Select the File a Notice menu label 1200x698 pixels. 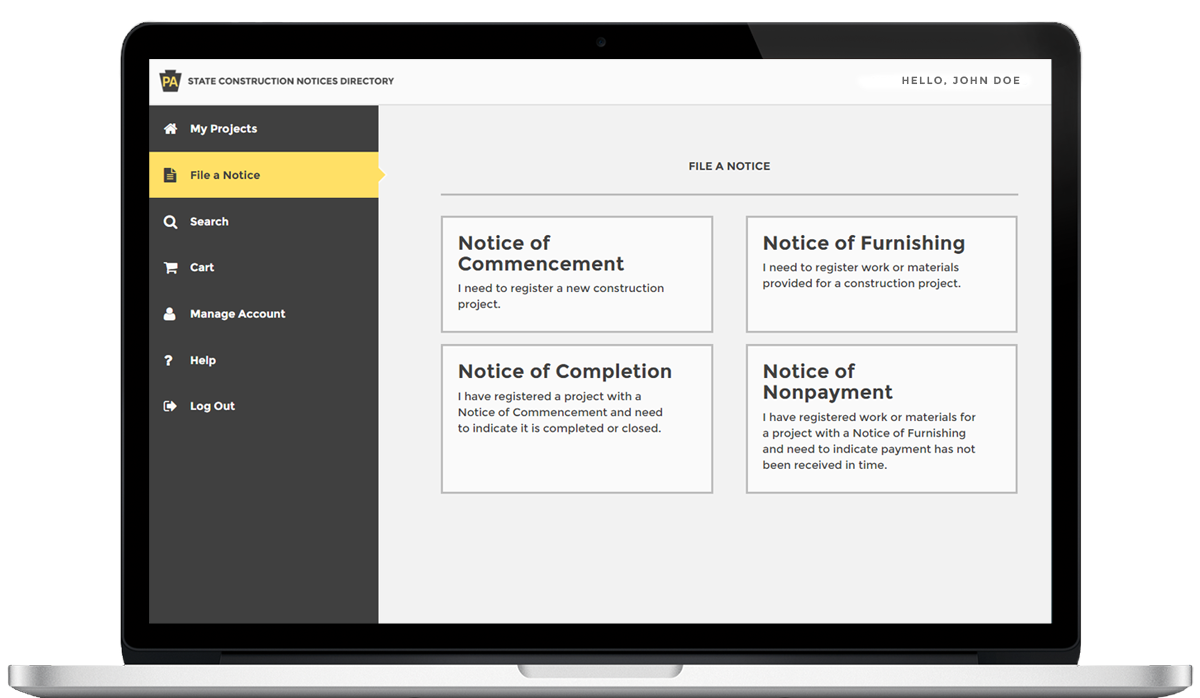point(225,175)
